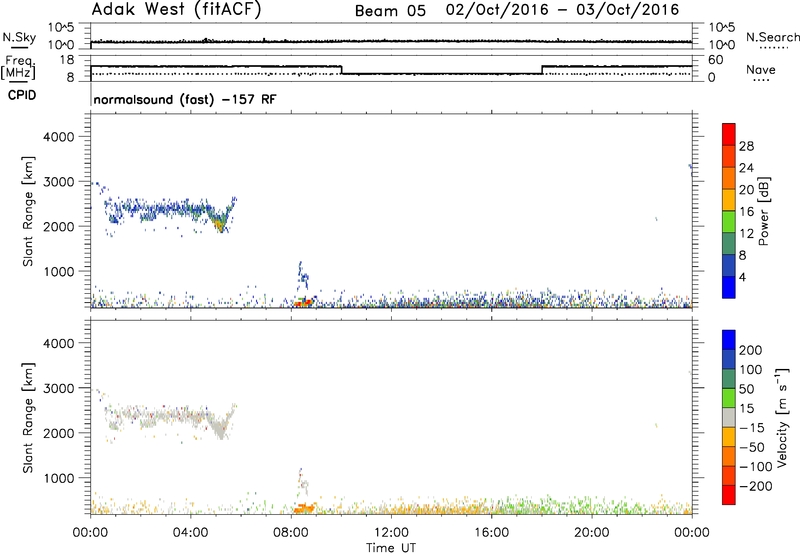Click the 'Nave' legend label
Image resolution: width=800 pixels, height=554 pixels.
click(760, 70)
